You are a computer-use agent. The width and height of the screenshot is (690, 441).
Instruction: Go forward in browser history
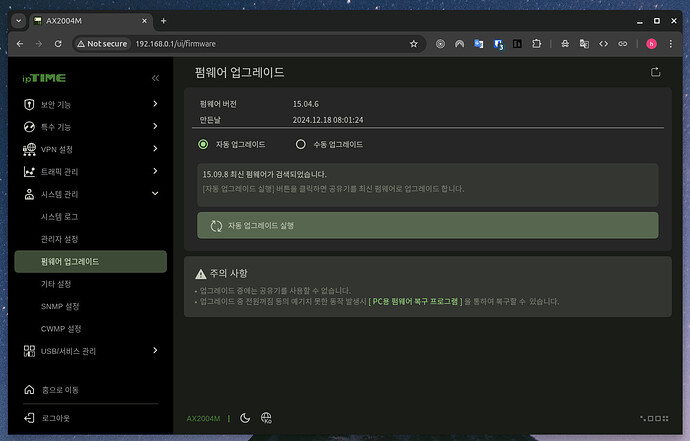click(x=39, y=44)
